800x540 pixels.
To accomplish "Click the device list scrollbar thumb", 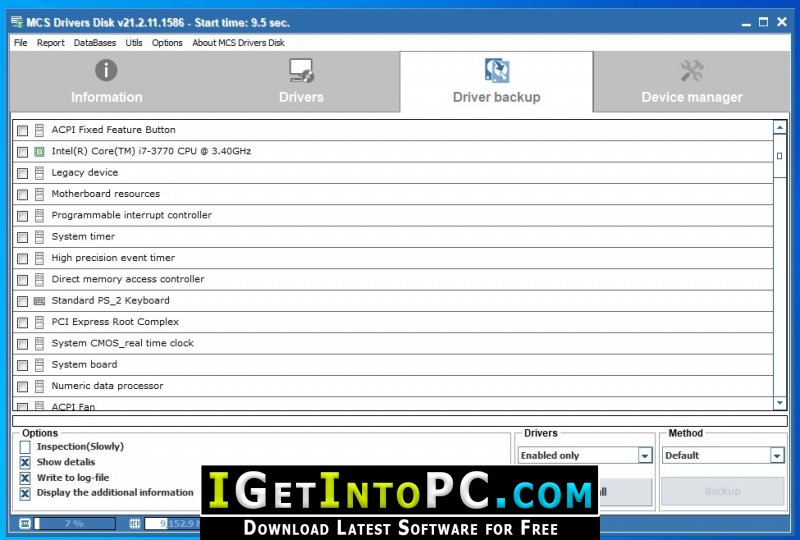I will [780, 156].
